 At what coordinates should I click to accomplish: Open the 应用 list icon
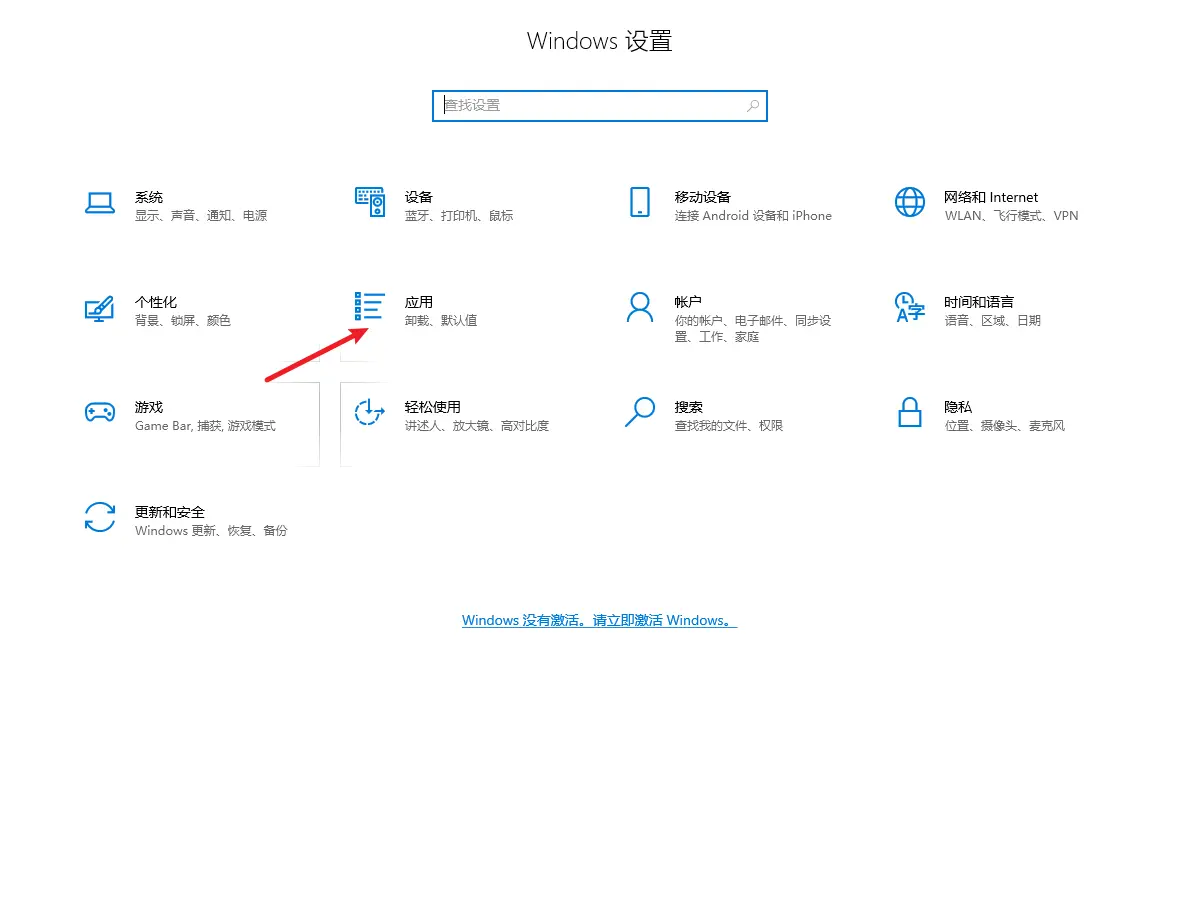[370, 306]
